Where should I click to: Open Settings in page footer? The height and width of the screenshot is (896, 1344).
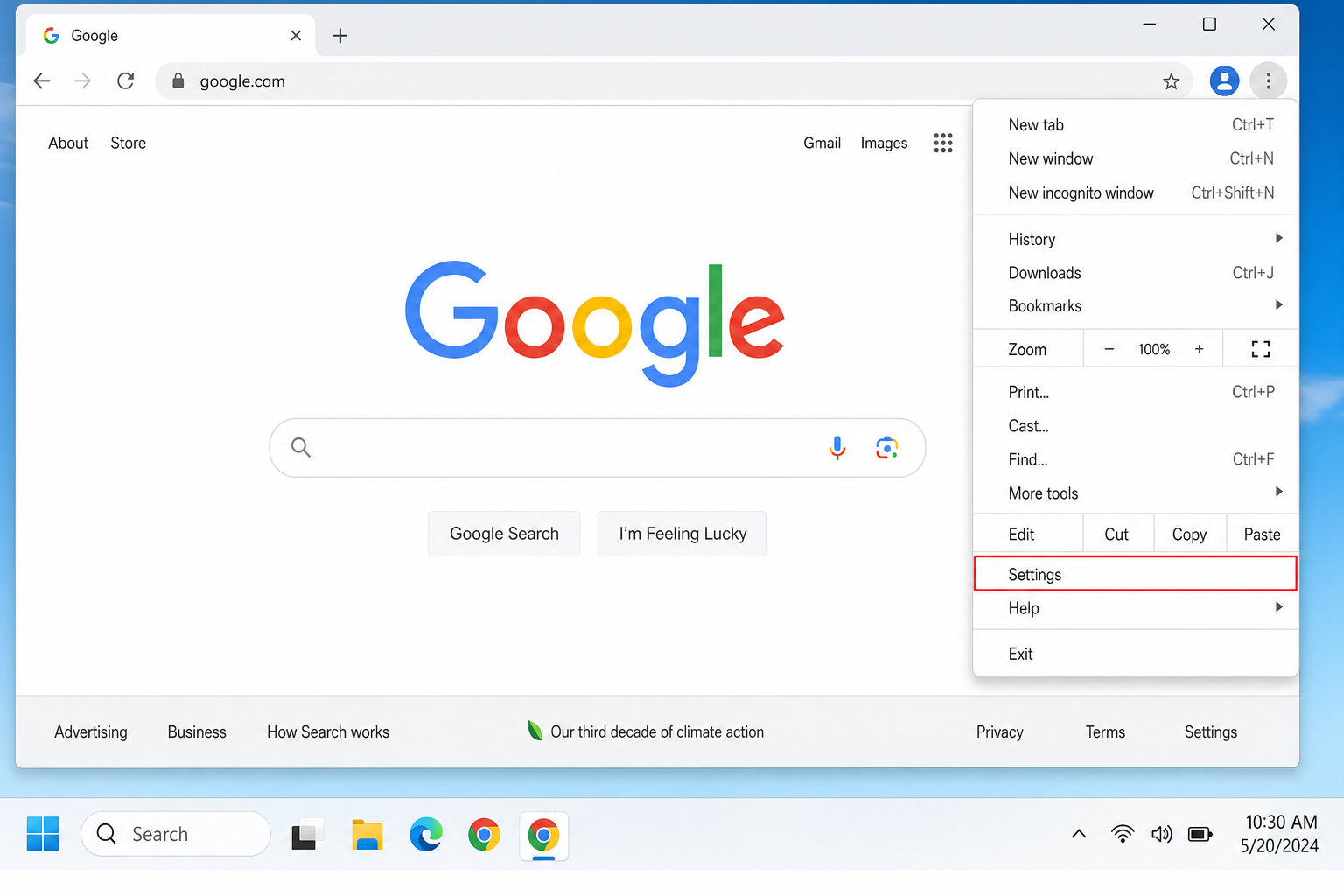coord(1211,732)
